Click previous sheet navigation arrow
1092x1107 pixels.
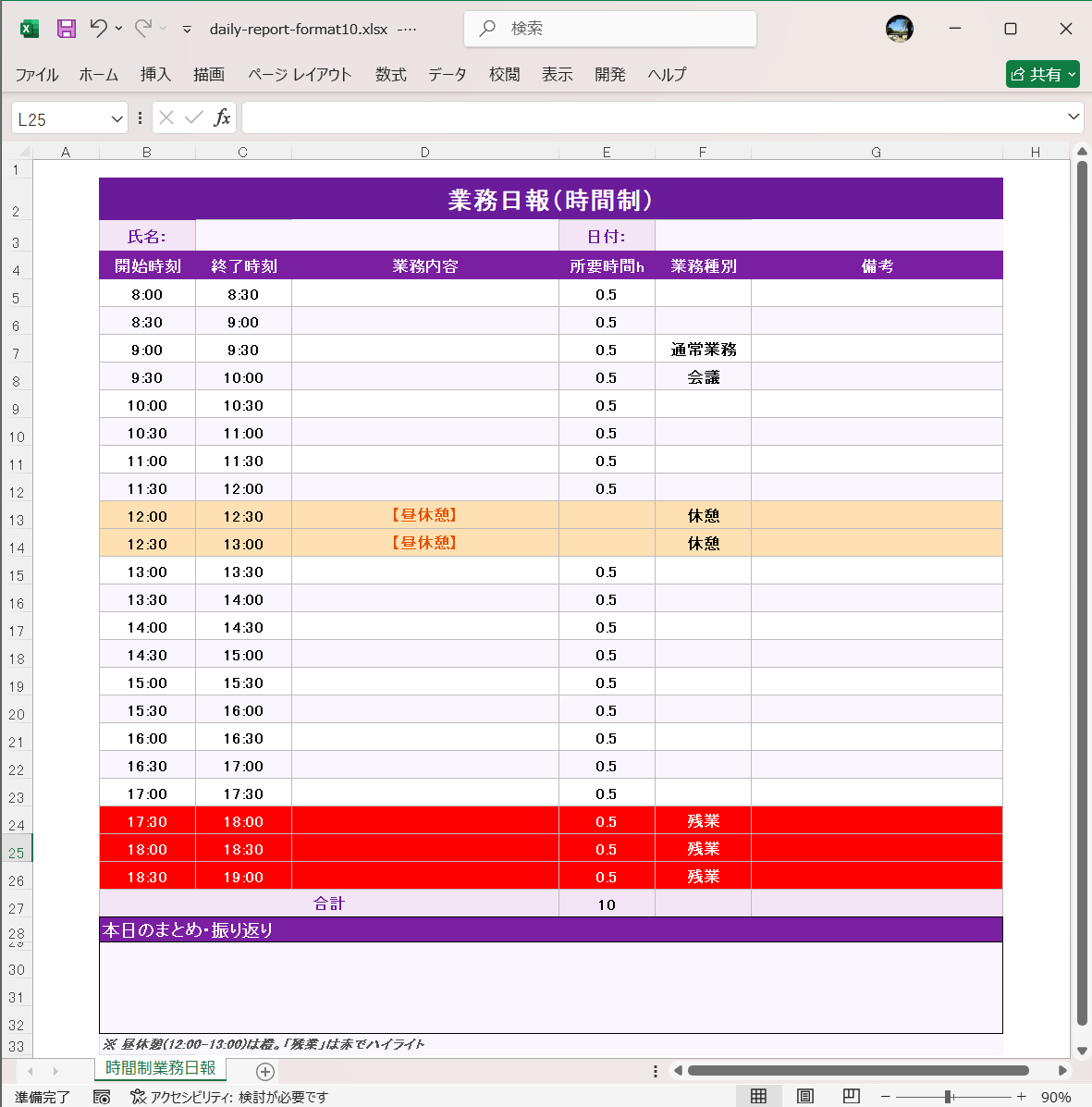[x=31, y=1071]
